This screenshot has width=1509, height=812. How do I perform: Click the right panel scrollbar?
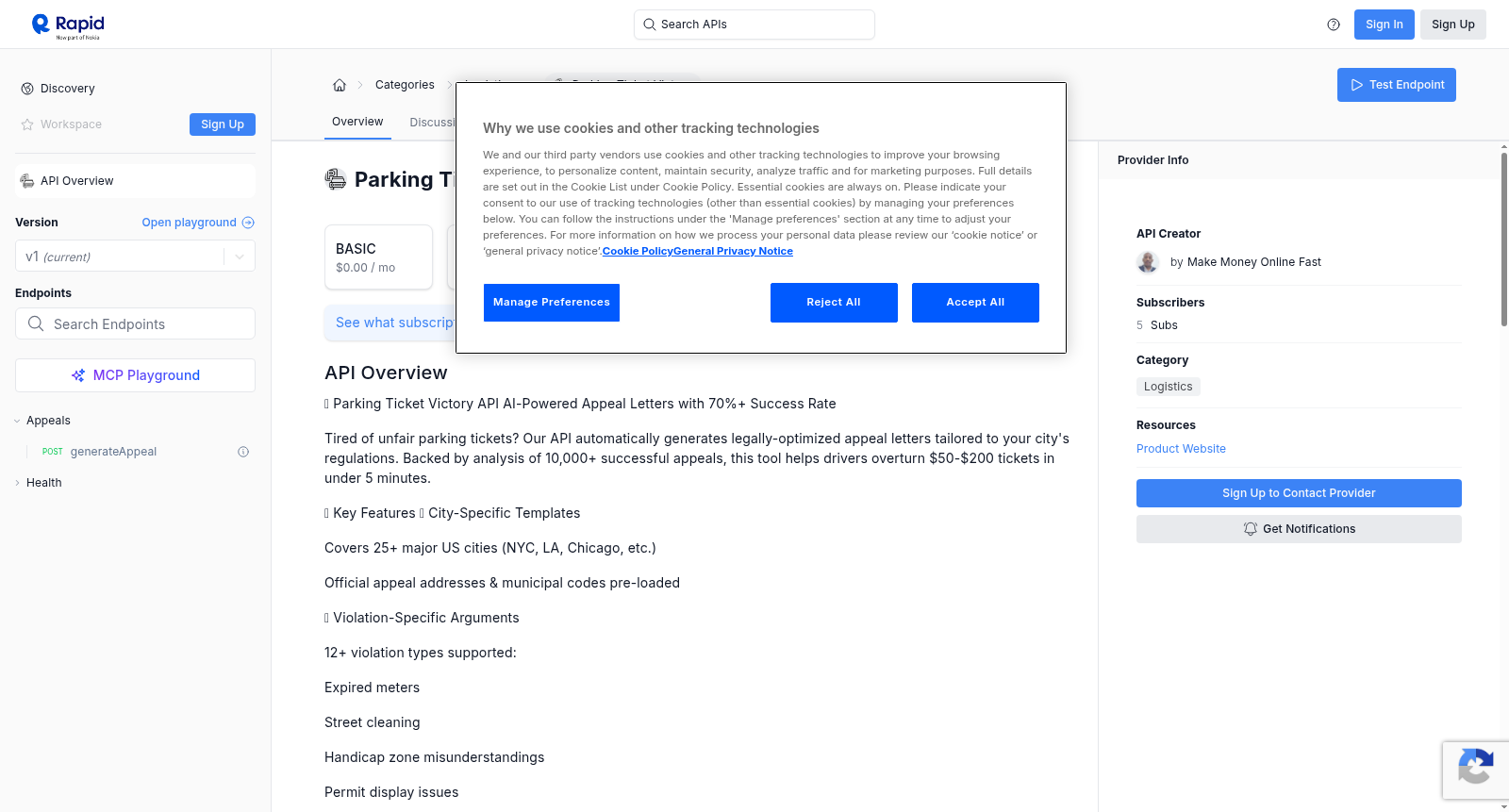click(x=1503, y=239)
